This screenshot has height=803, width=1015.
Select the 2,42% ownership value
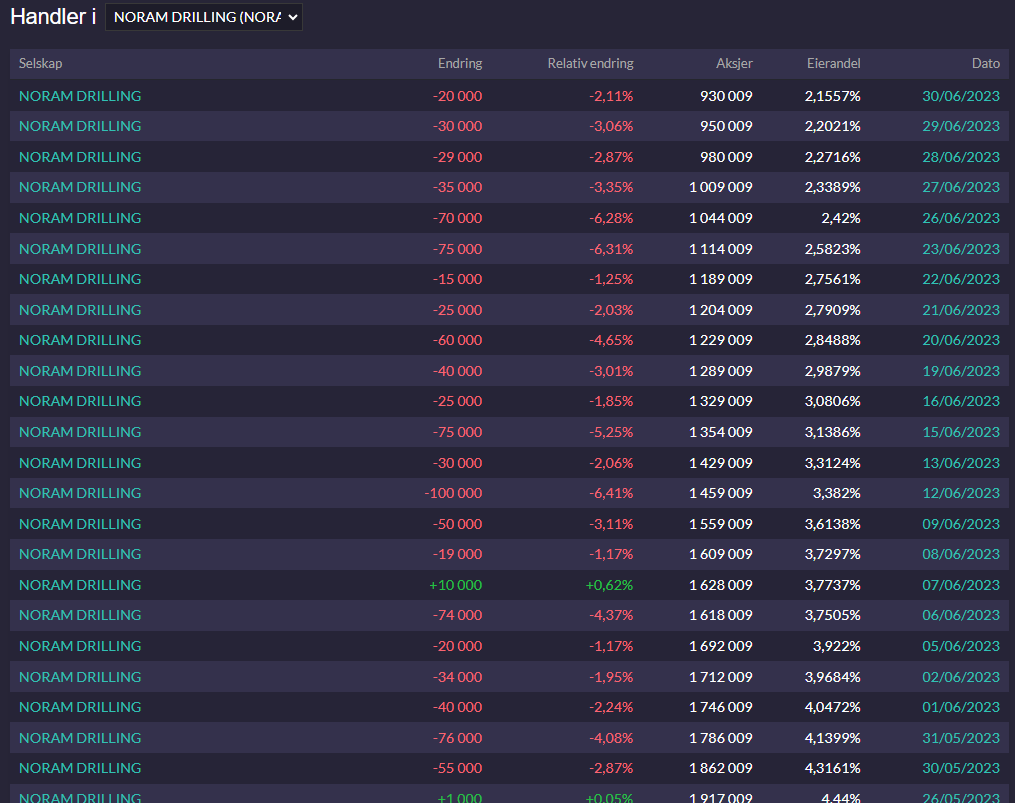(841, 218)
